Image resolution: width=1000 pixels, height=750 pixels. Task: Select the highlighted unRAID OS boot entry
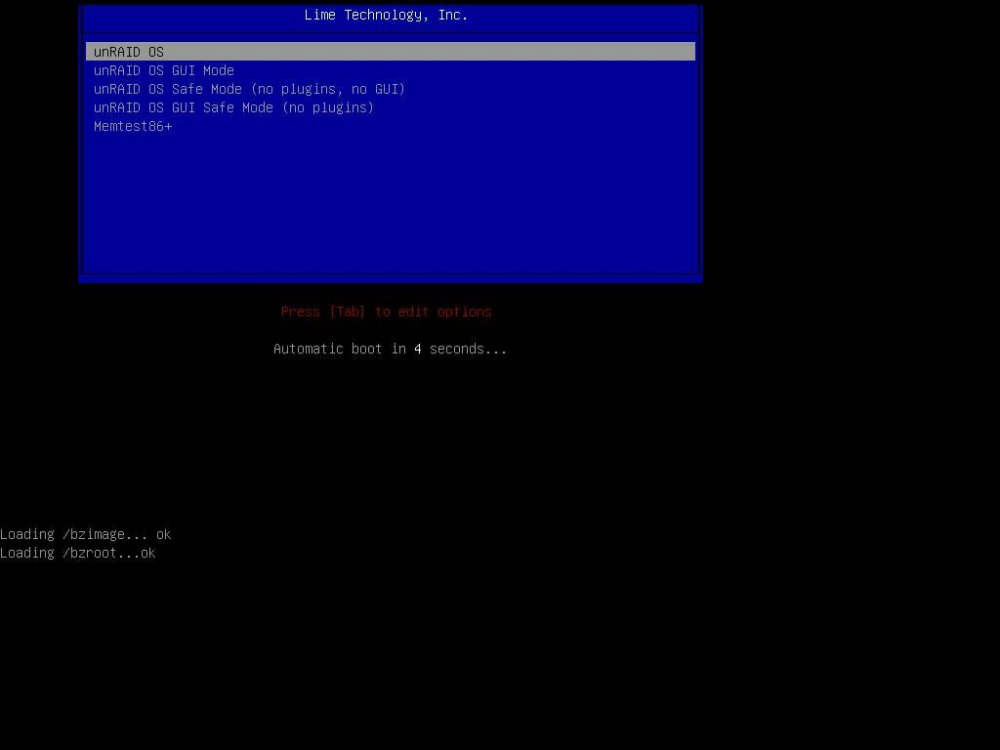(390, 52)
